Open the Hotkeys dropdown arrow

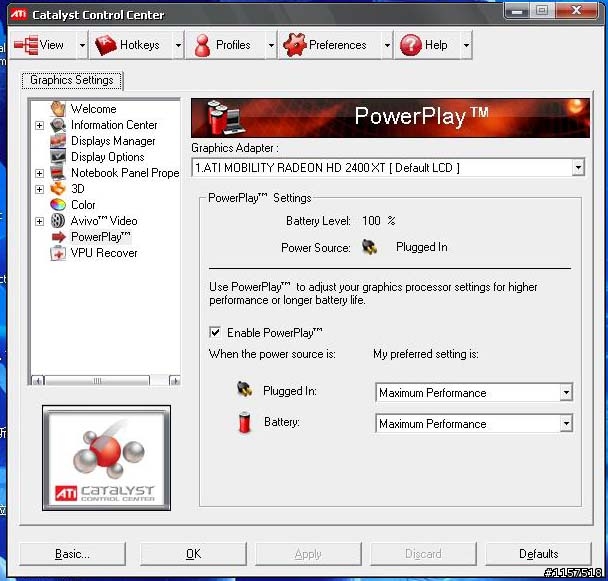[x=178, y=45]
